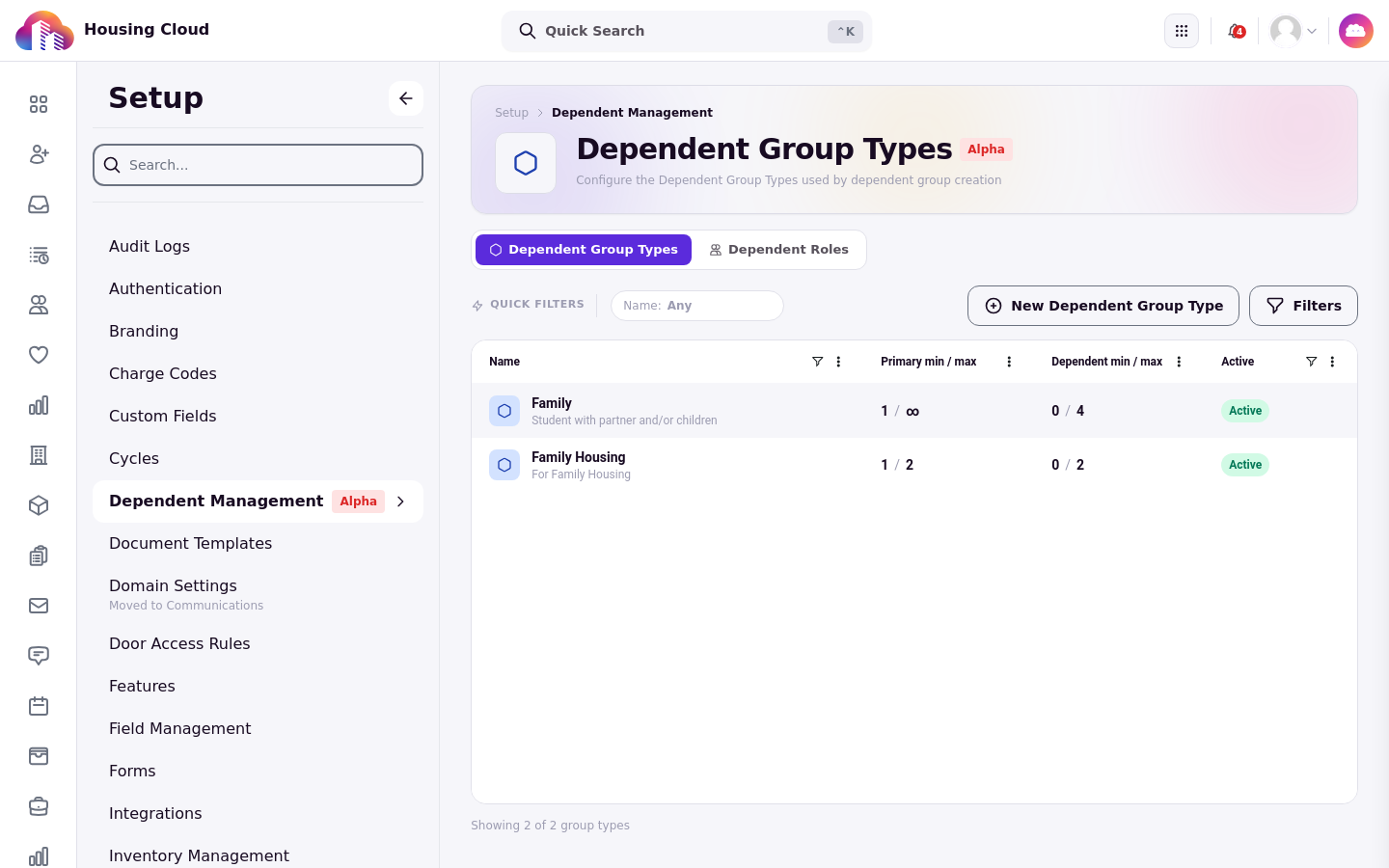
Task: Collapse the Setup panel with back arrow
Action: (x=406, y=98)
